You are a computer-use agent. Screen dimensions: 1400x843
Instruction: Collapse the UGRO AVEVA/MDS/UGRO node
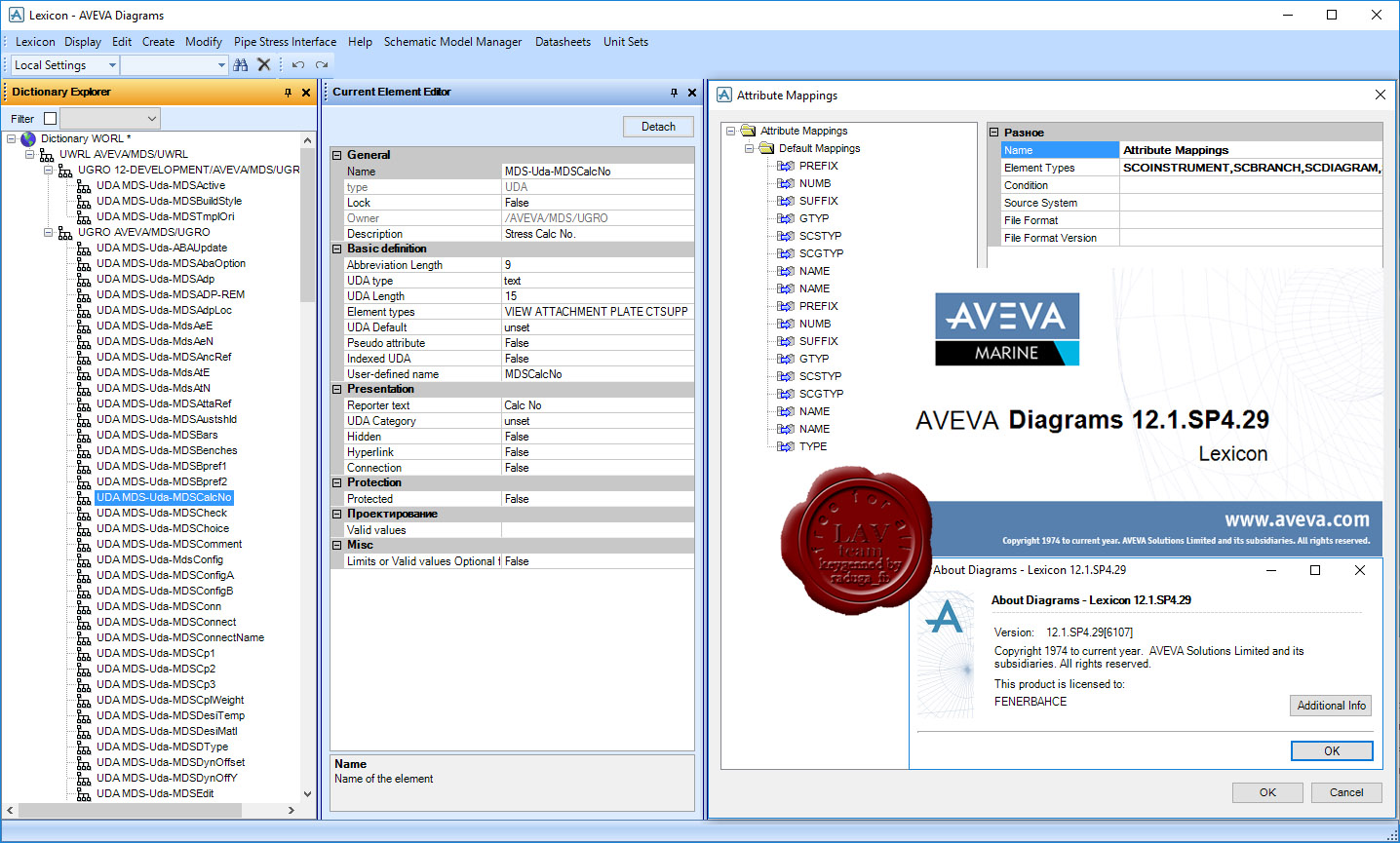point(49,233)
